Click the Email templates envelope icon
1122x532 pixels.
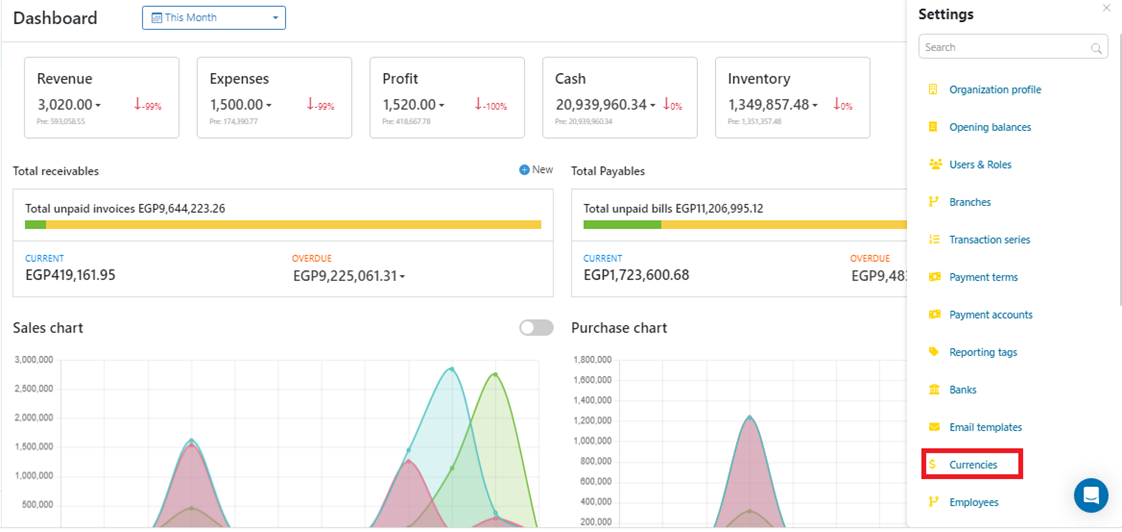(933, 427)
